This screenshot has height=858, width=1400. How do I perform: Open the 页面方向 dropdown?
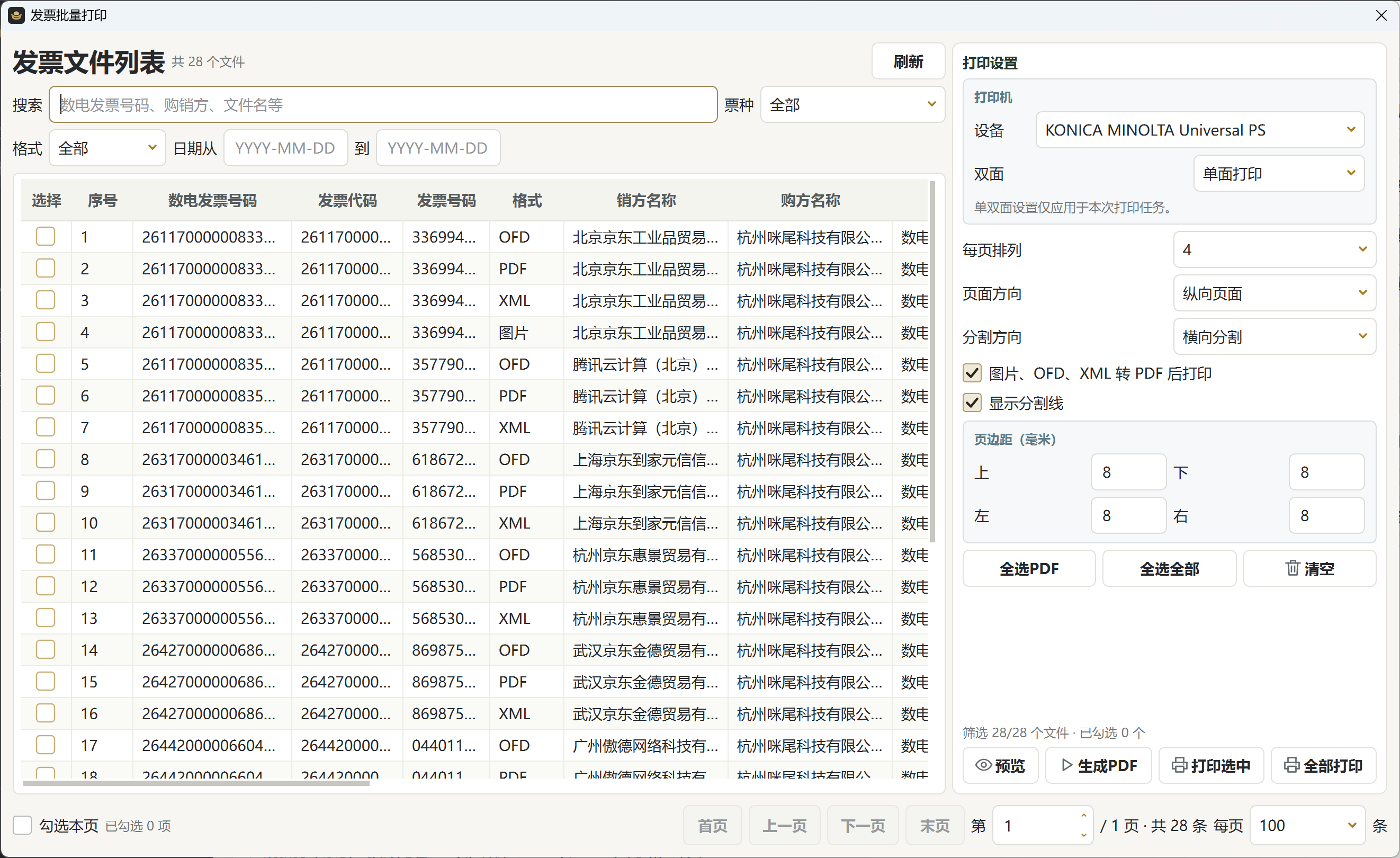[1275, 293]
